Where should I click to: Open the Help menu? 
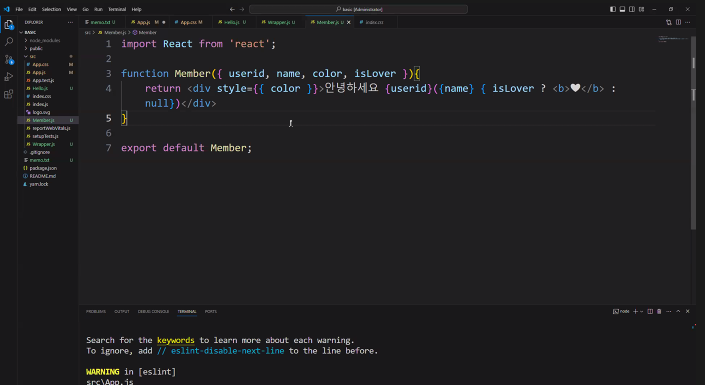[x=137, y=9]
